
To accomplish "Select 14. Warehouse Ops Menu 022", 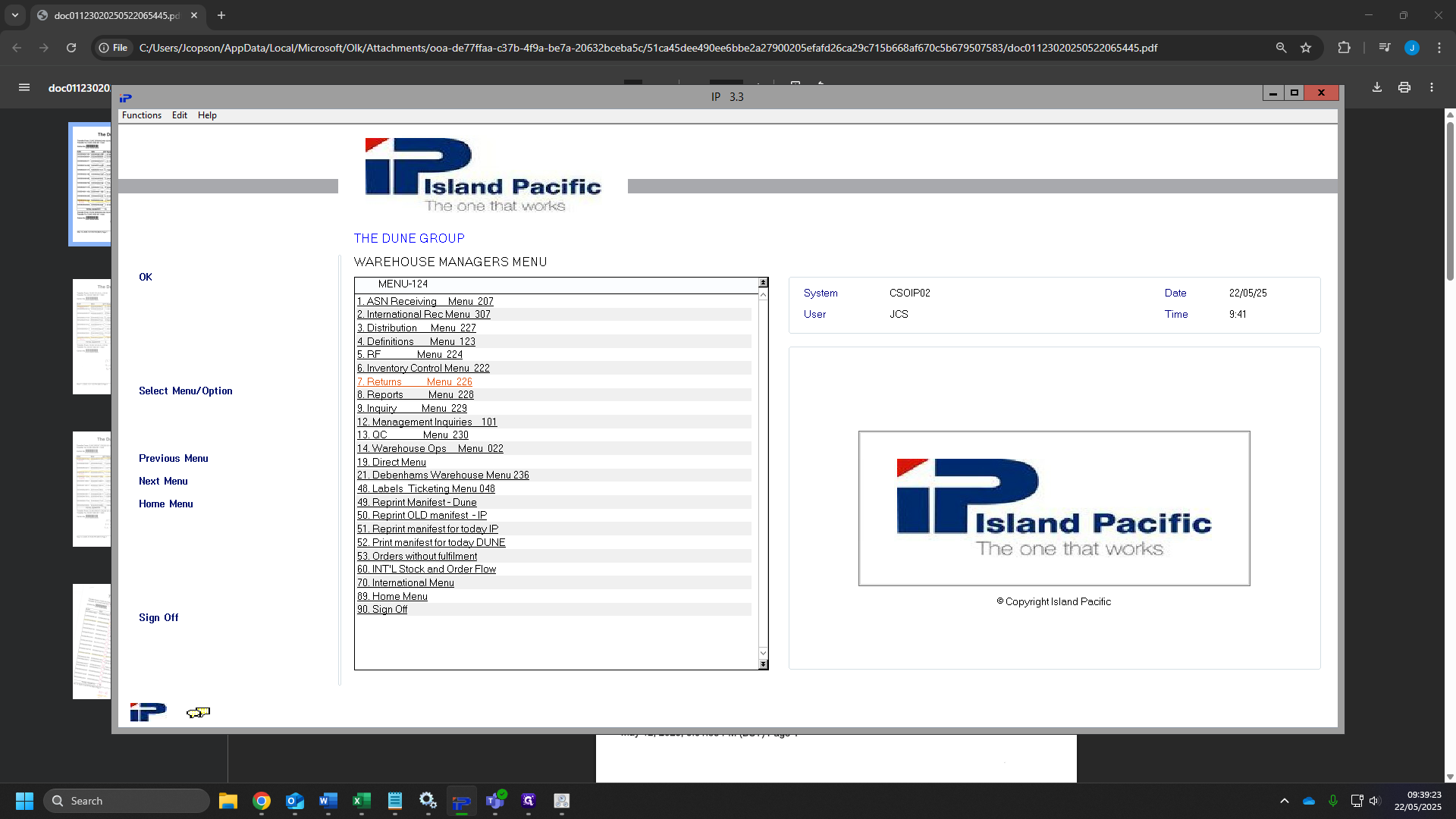I will point(430,449).
